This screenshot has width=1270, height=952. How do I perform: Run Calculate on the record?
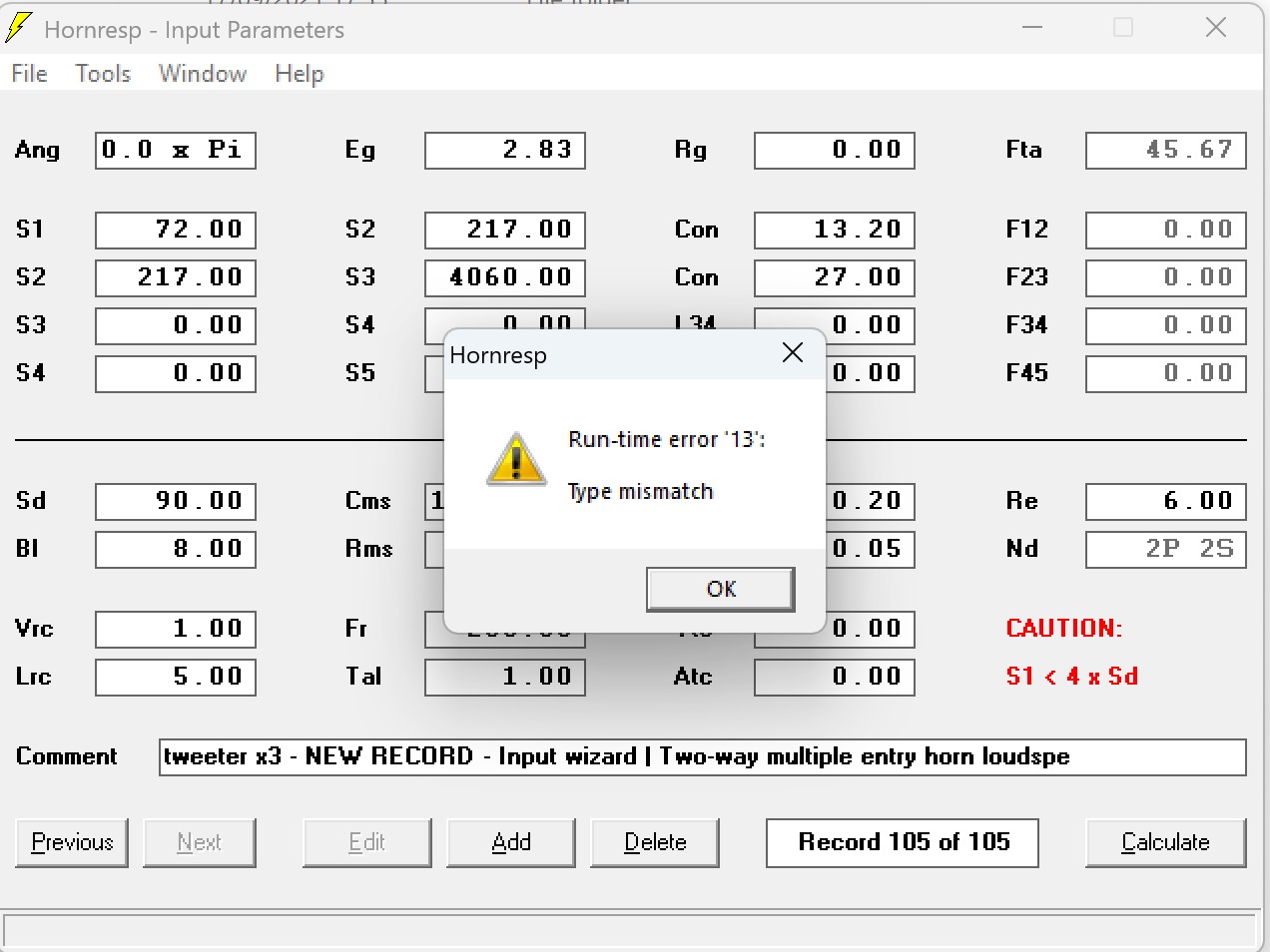click(x=1165, y=842)
